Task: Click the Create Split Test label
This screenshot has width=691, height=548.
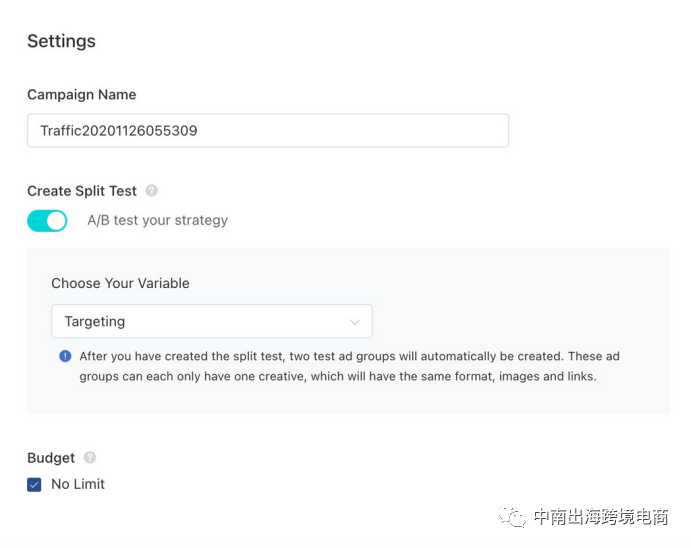Action: click(82, 190)
